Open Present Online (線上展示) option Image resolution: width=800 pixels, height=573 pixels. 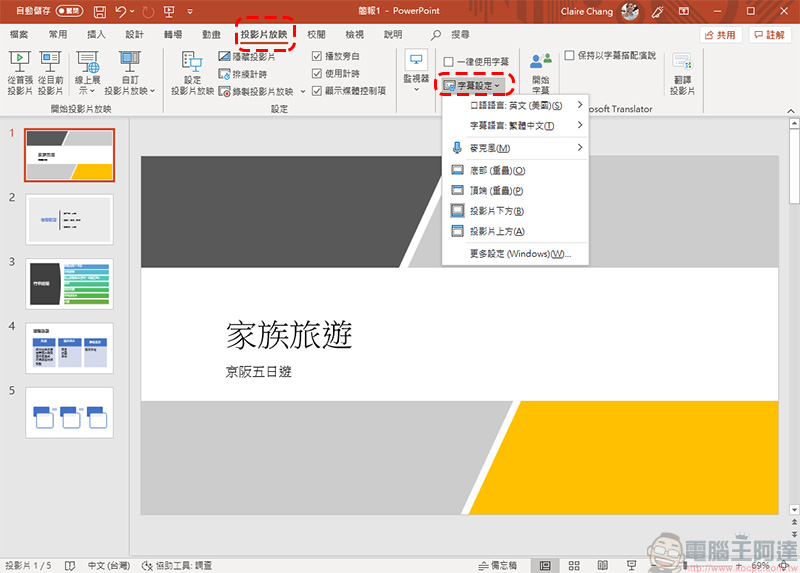click(87, 73)
